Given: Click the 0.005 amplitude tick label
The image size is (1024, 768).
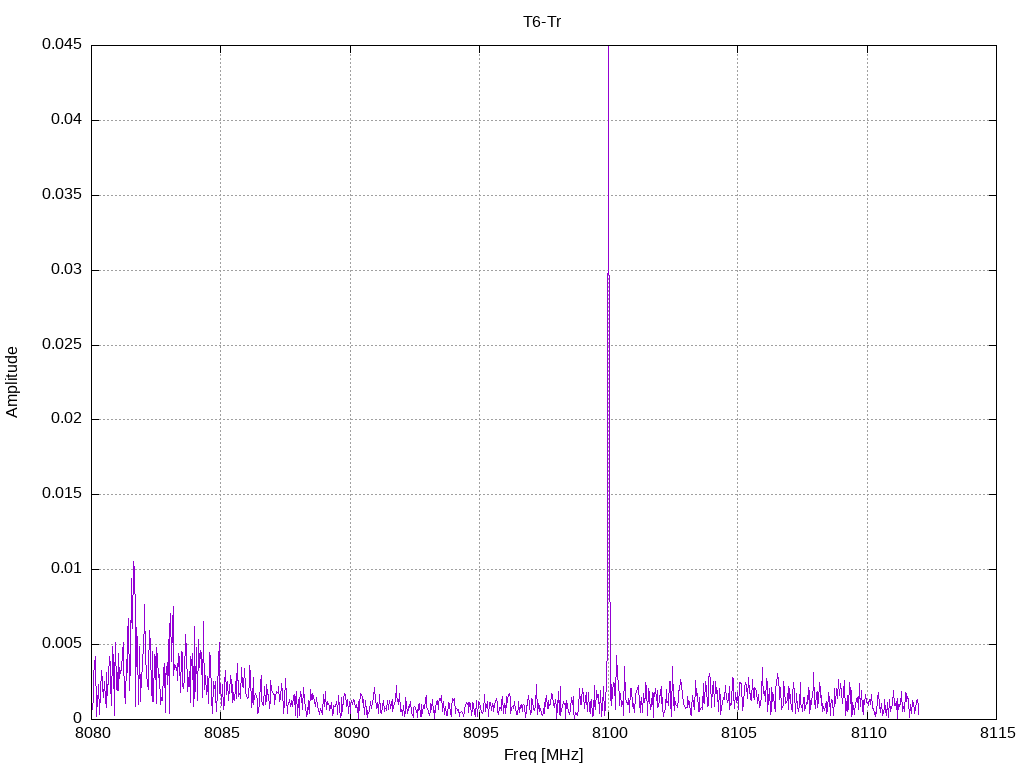Looking at the screenshot, I should 61,644.
